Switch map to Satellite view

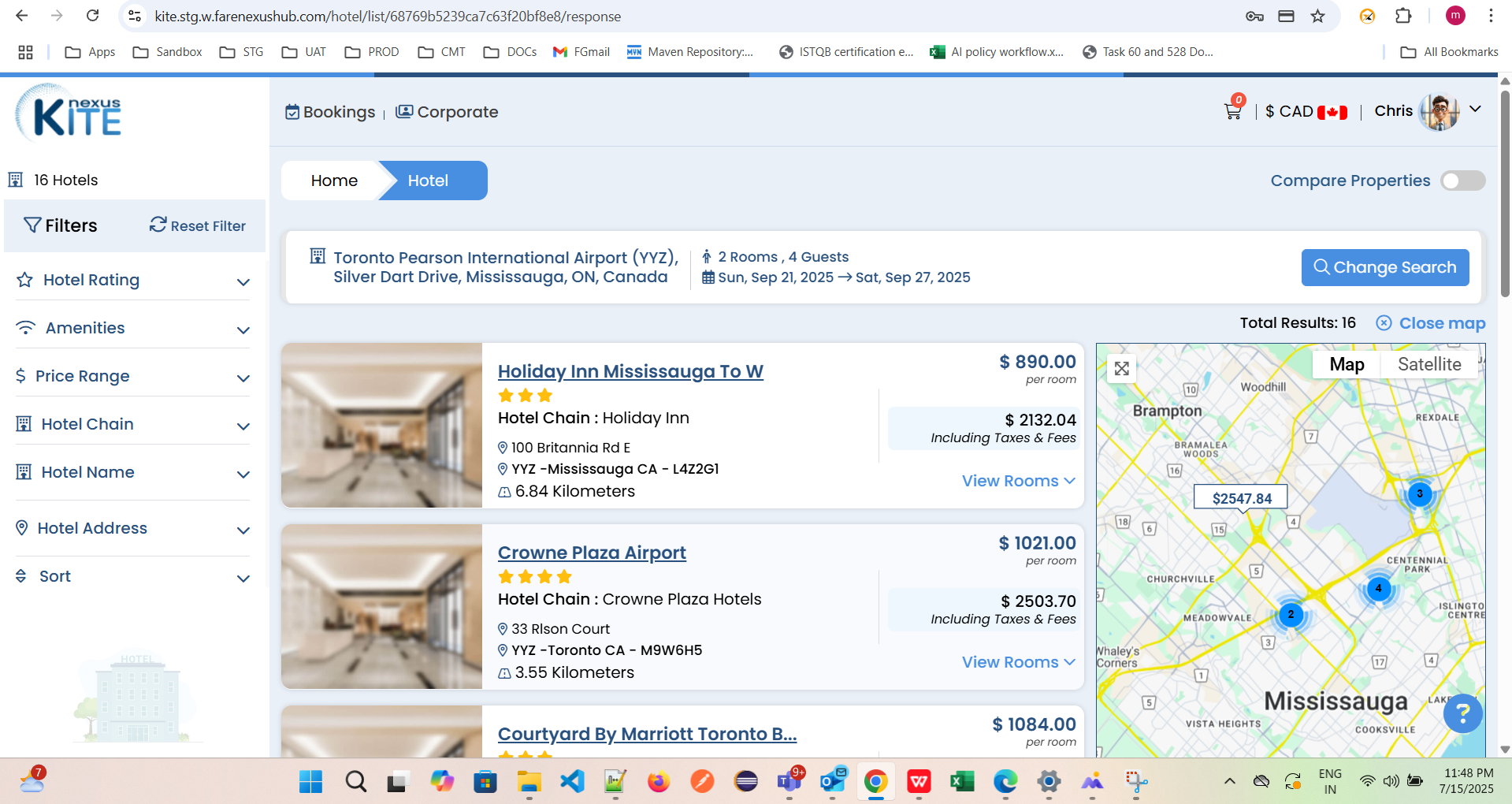(1429, 364)
